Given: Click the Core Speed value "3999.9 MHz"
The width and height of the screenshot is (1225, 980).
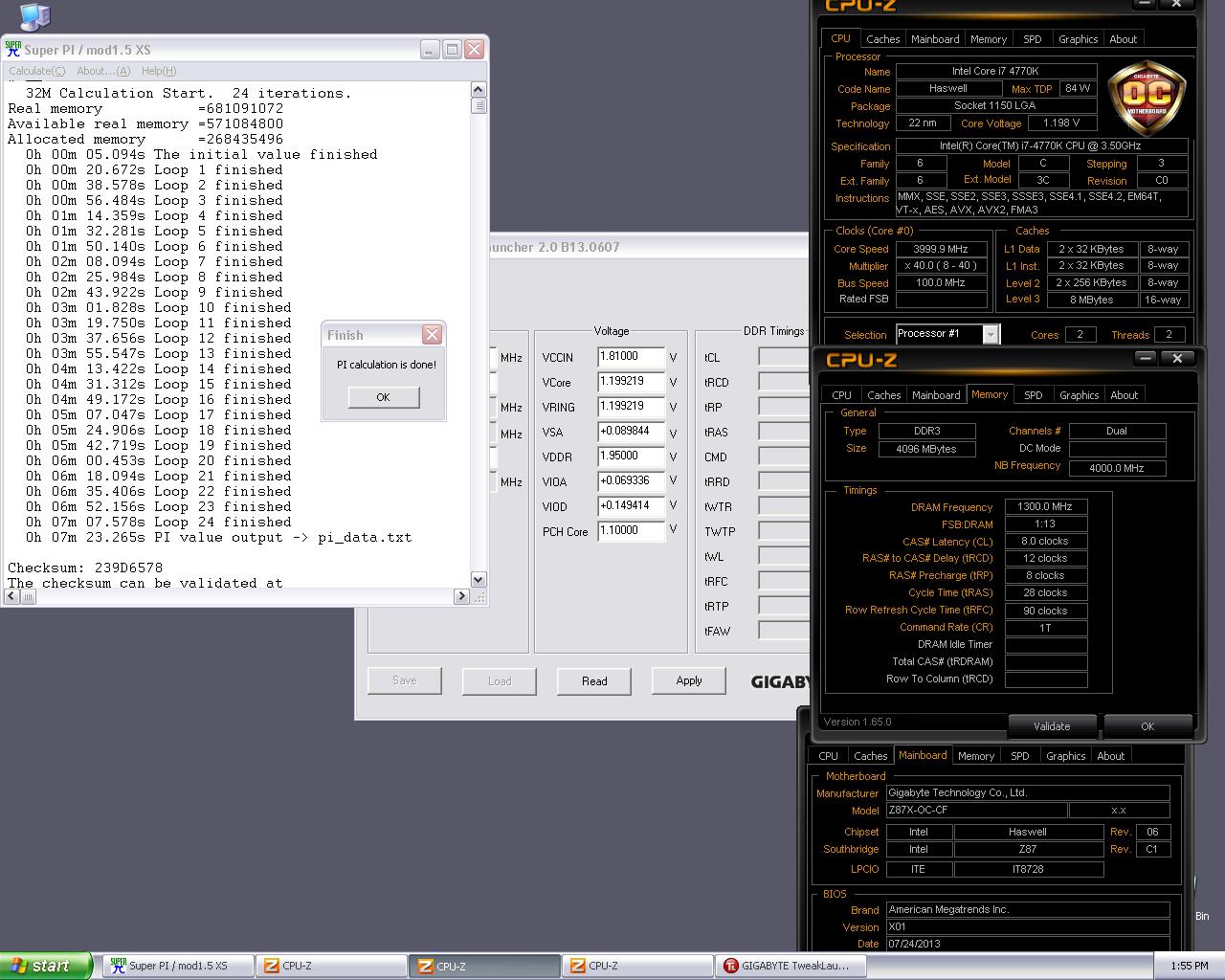Looking at the screenshot, I should coord(941,249).
